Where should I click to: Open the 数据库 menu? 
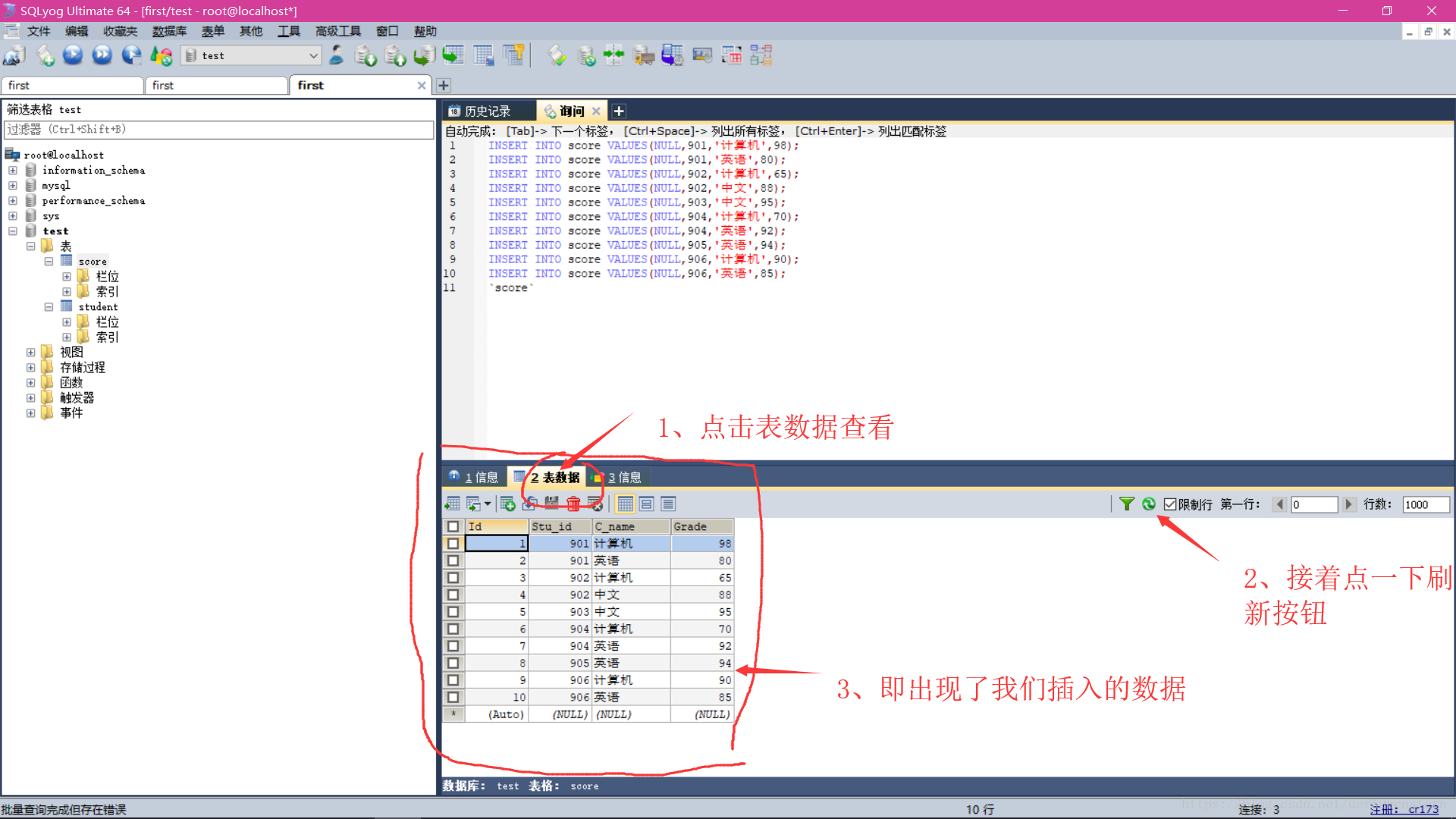click(x=169, y=31)
